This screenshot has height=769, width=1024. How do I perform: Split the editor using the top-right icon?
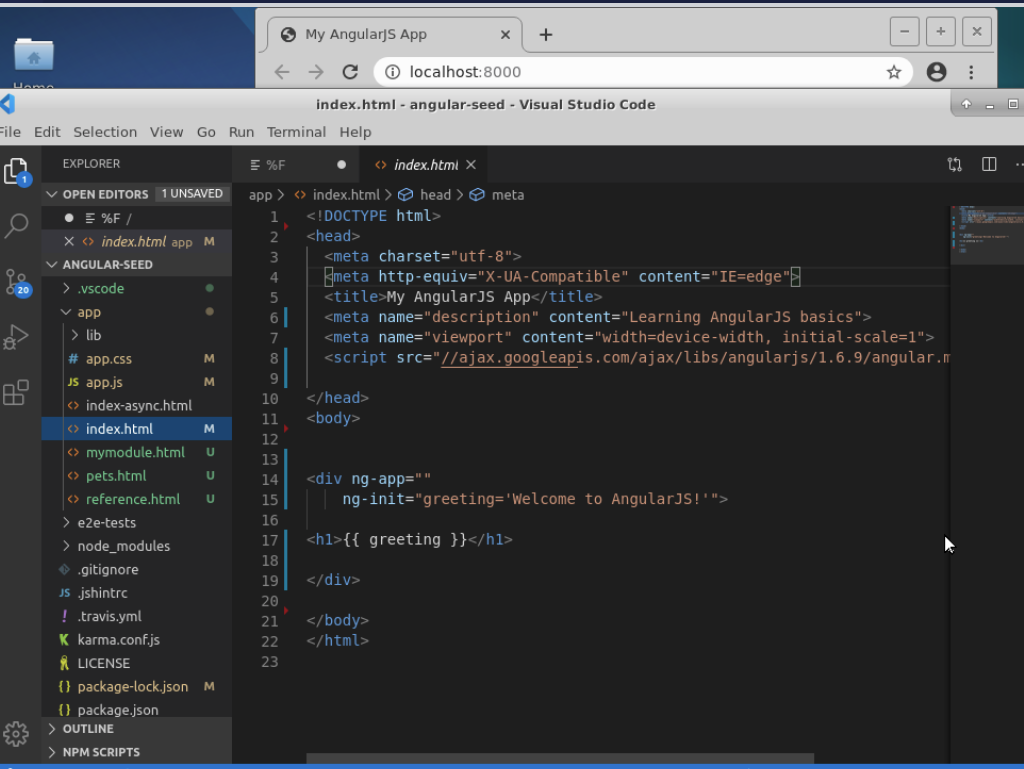tap(990, 164)
